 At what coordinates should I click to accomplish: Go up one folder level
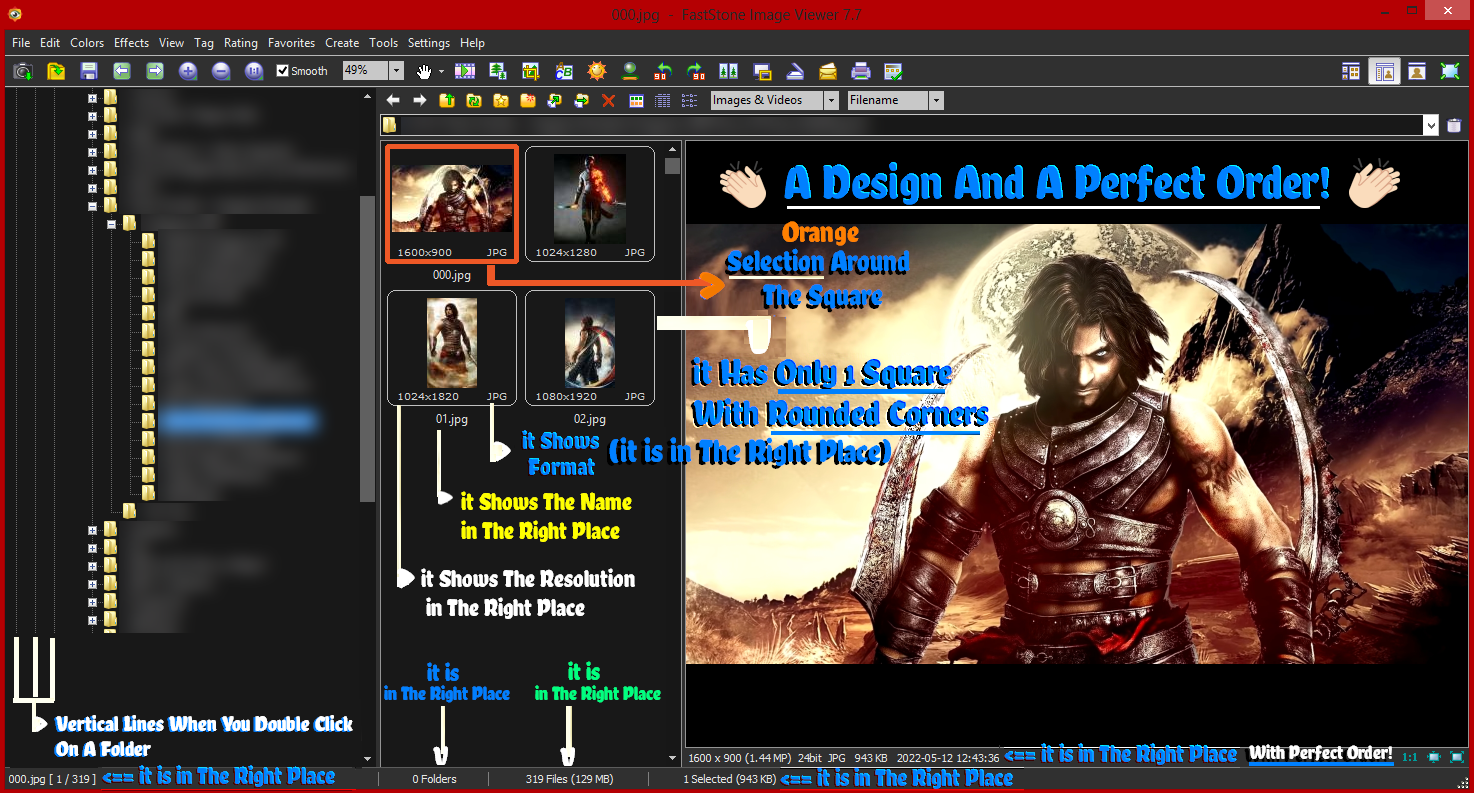(x=446, y=100)
